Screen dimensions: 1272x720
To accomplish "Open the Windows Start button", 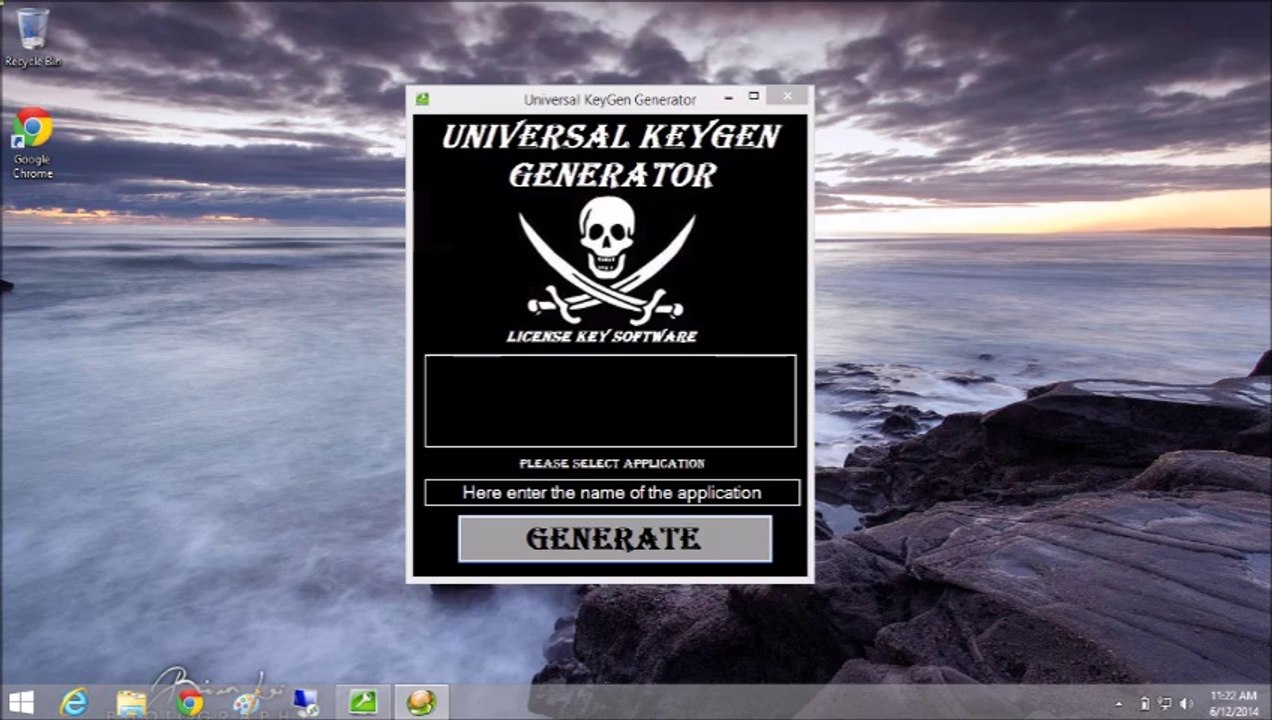I will tap(21, 702).
